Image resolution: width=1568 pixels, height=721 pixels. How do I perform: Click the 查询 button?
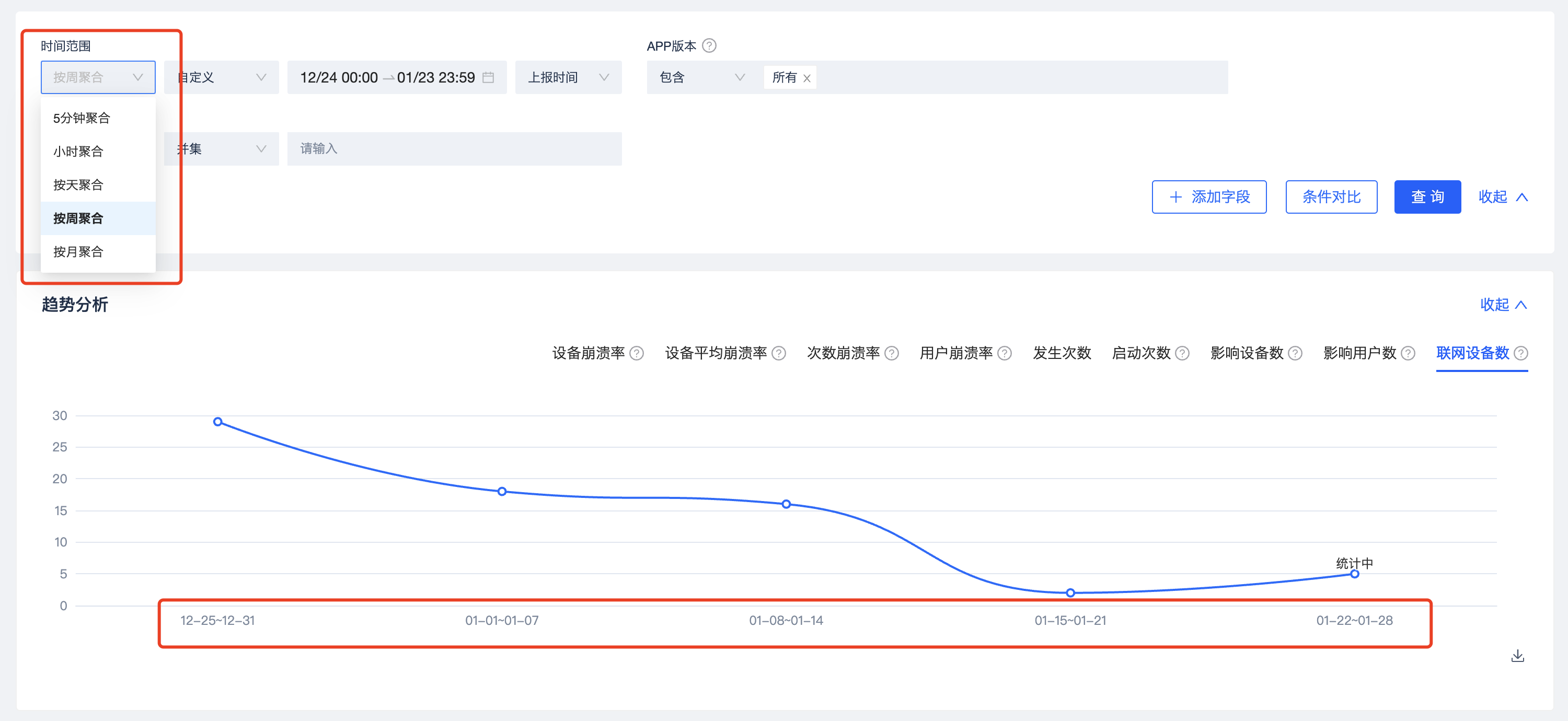1427,196
